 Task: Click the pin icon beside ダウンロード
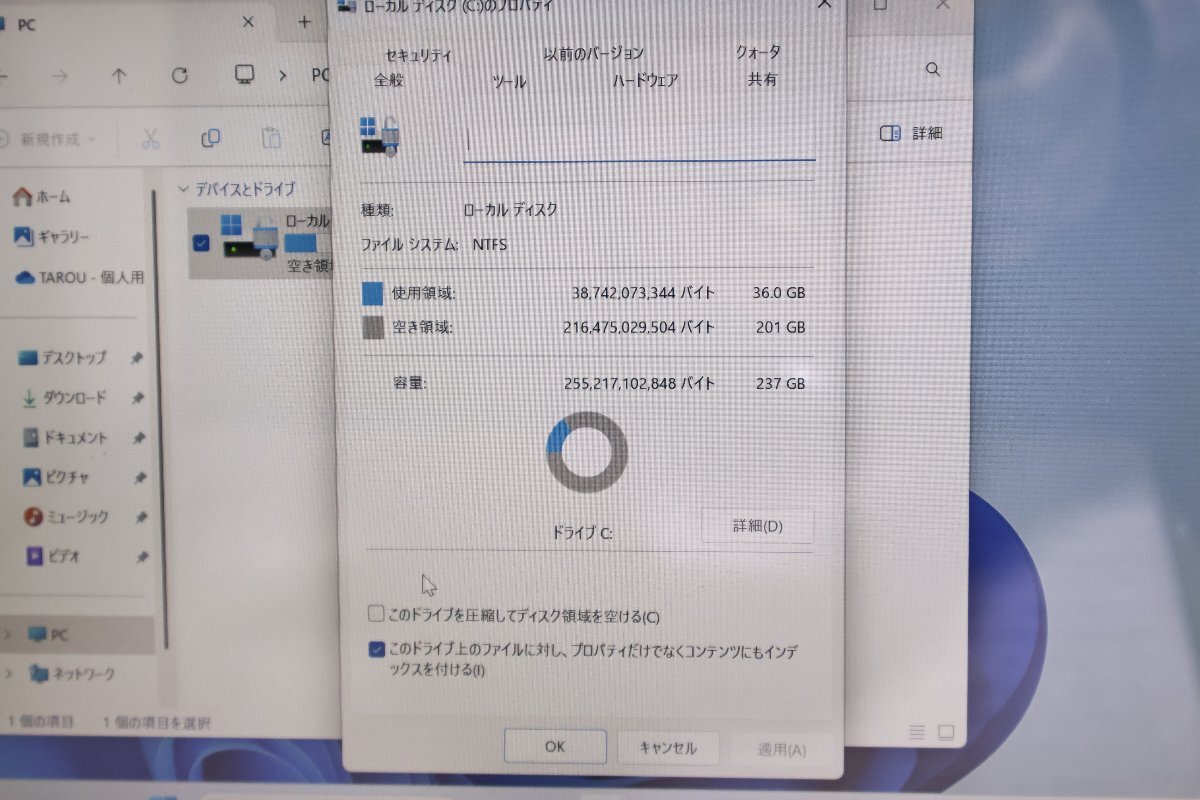coord(138,398)
